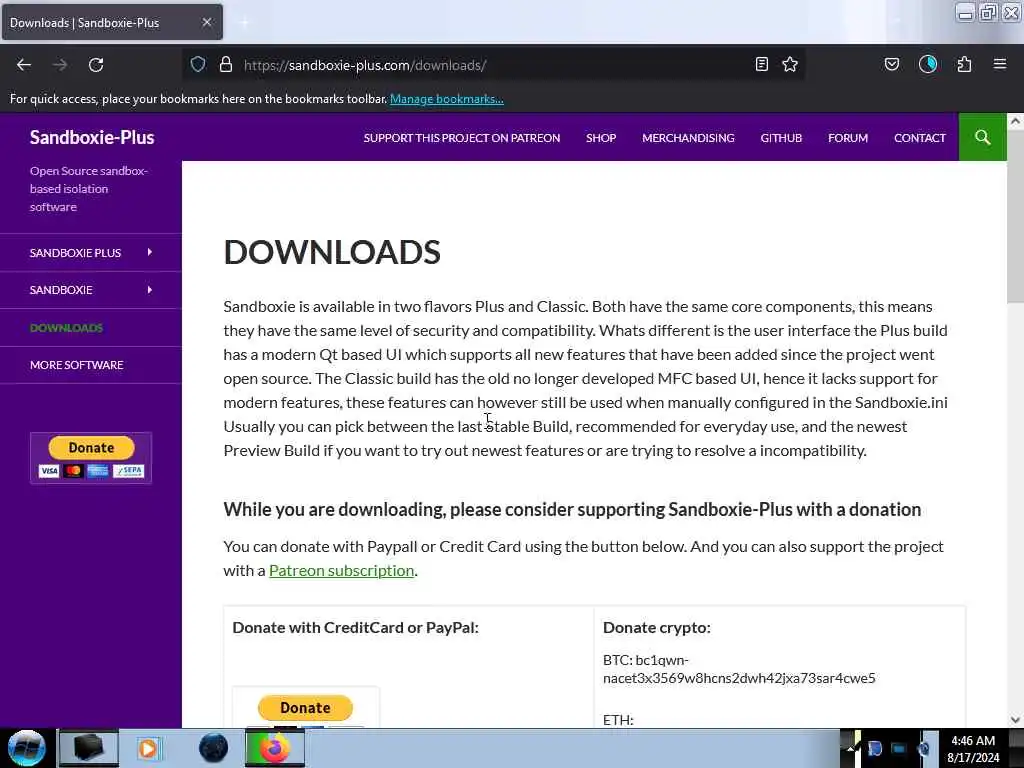Click 'Donate with CreditCard or PayPal:' heading
This screenshot has height=768, width=1024.
click(355, 627)
